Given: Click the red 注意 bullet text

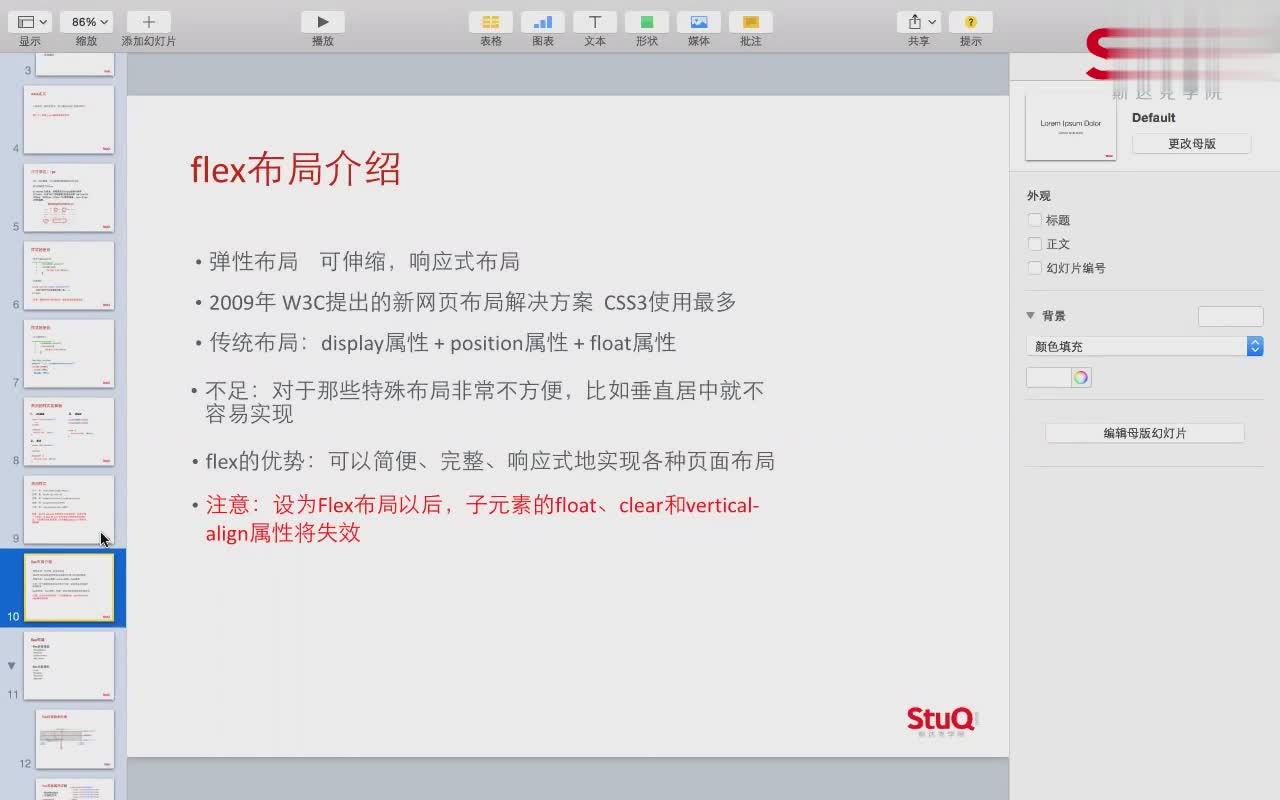Looking at the screenshot, I should [x=482, y=519].
